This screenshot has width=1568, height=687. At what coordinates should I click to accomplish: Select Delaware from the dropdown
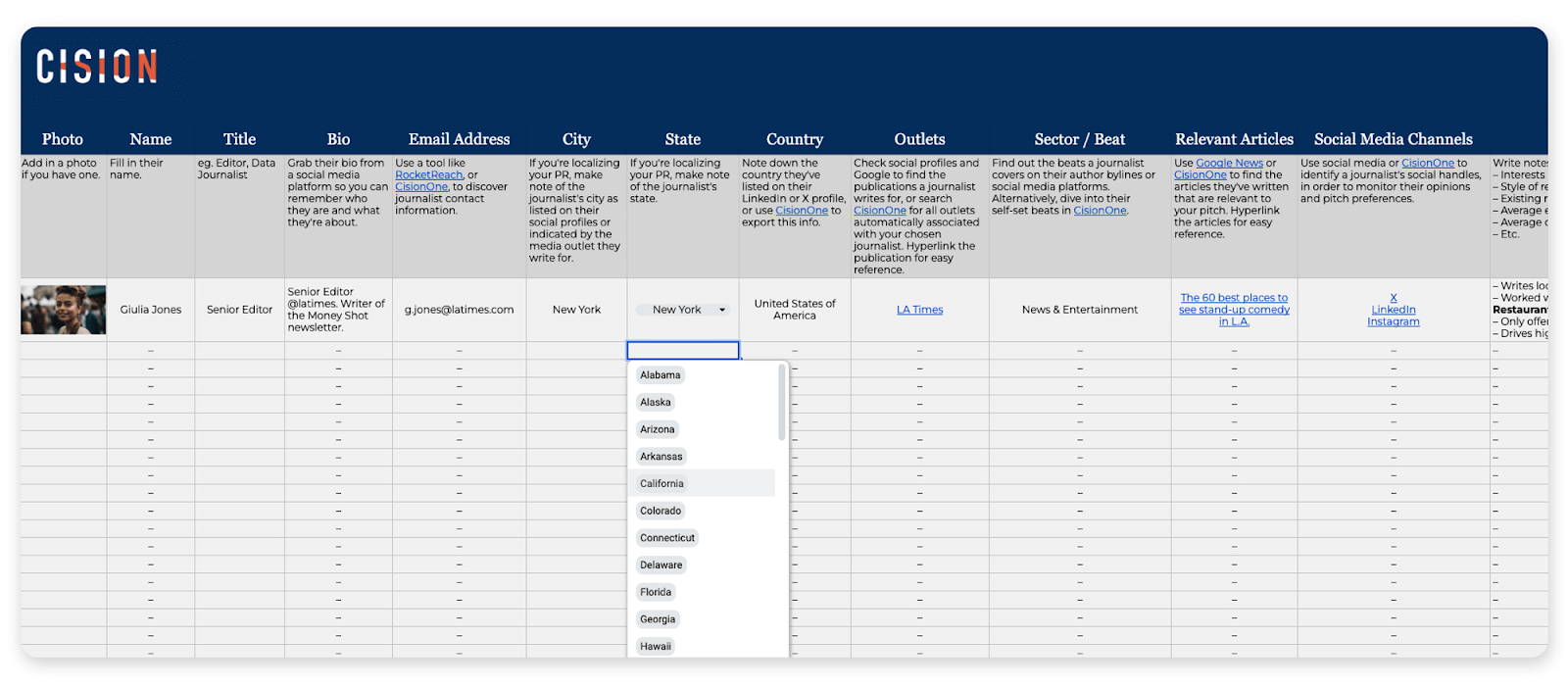[661, 564]
